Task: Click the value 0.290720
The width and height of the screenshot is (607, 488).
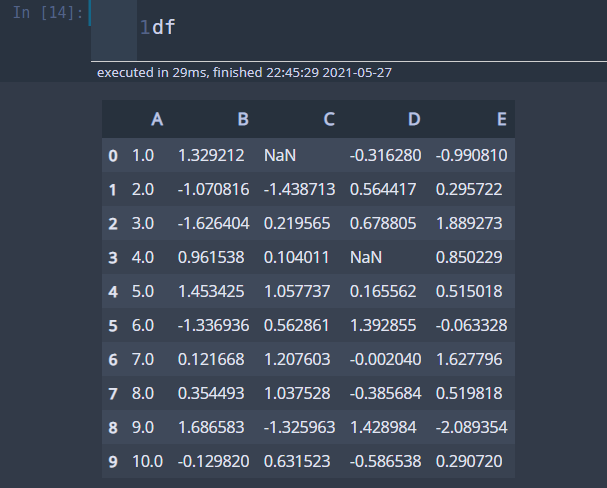Action: click(x=469, y=462)
